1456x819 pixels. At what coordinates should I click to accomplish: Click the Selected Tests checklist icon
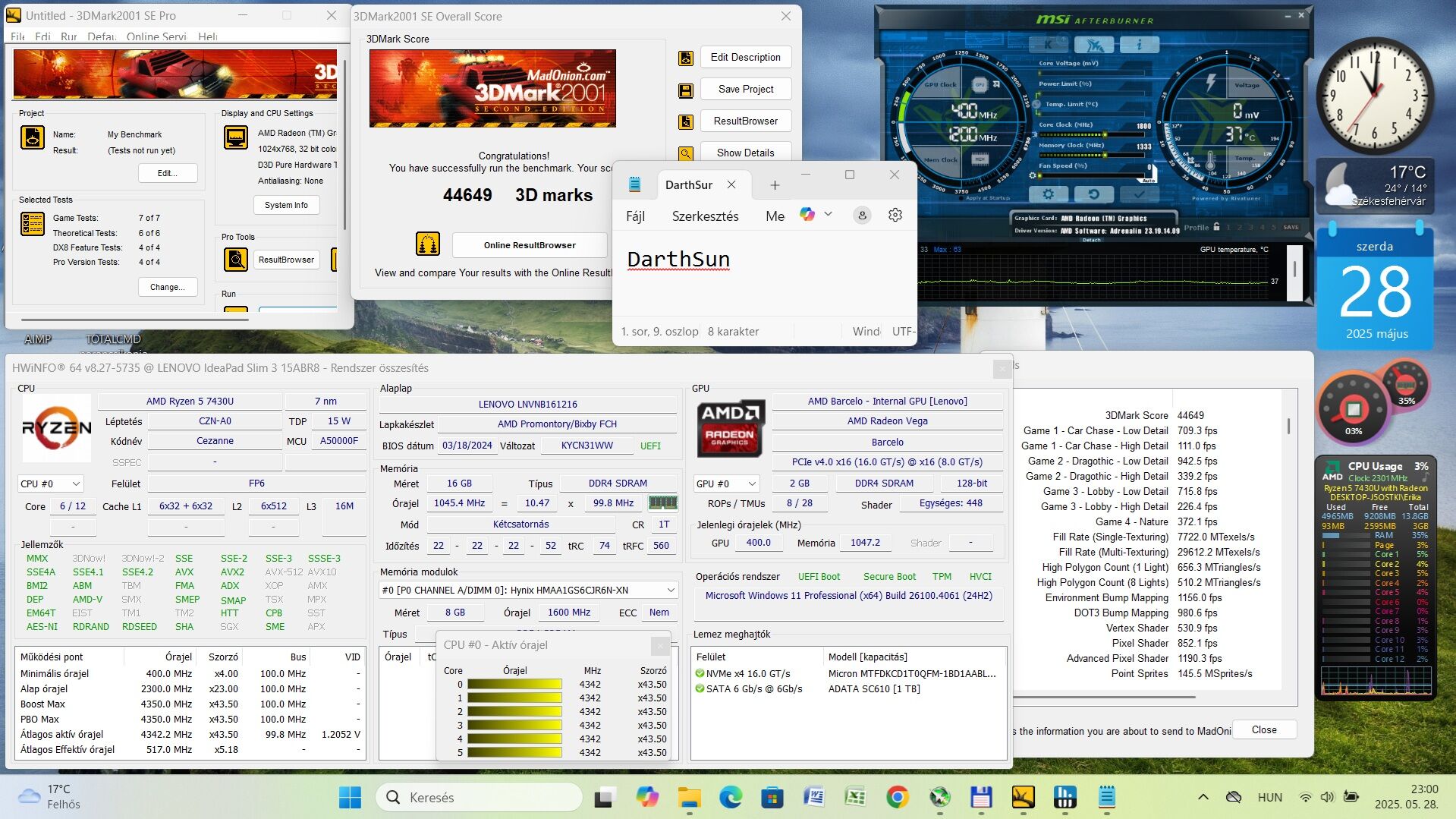tap(33, 224)
